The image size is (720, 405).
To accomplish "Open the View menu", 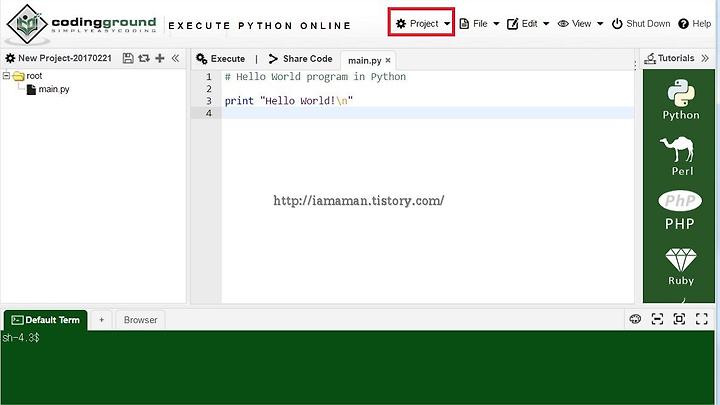I will 580,23.
